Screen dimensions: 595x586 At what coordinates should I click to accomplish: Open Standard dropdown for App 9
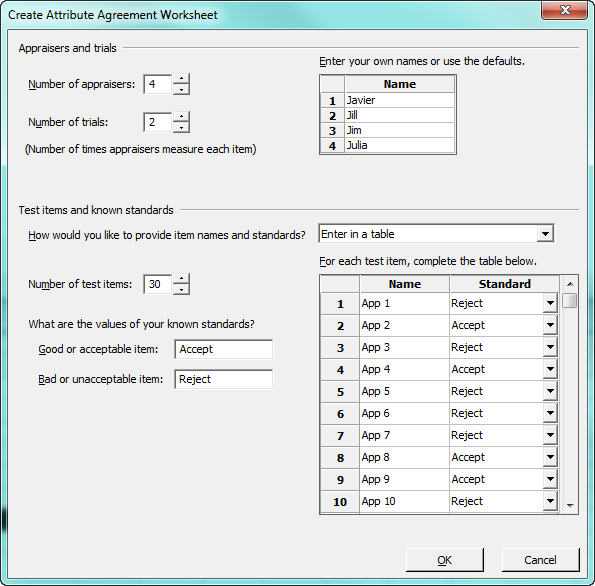click(550, 479)
